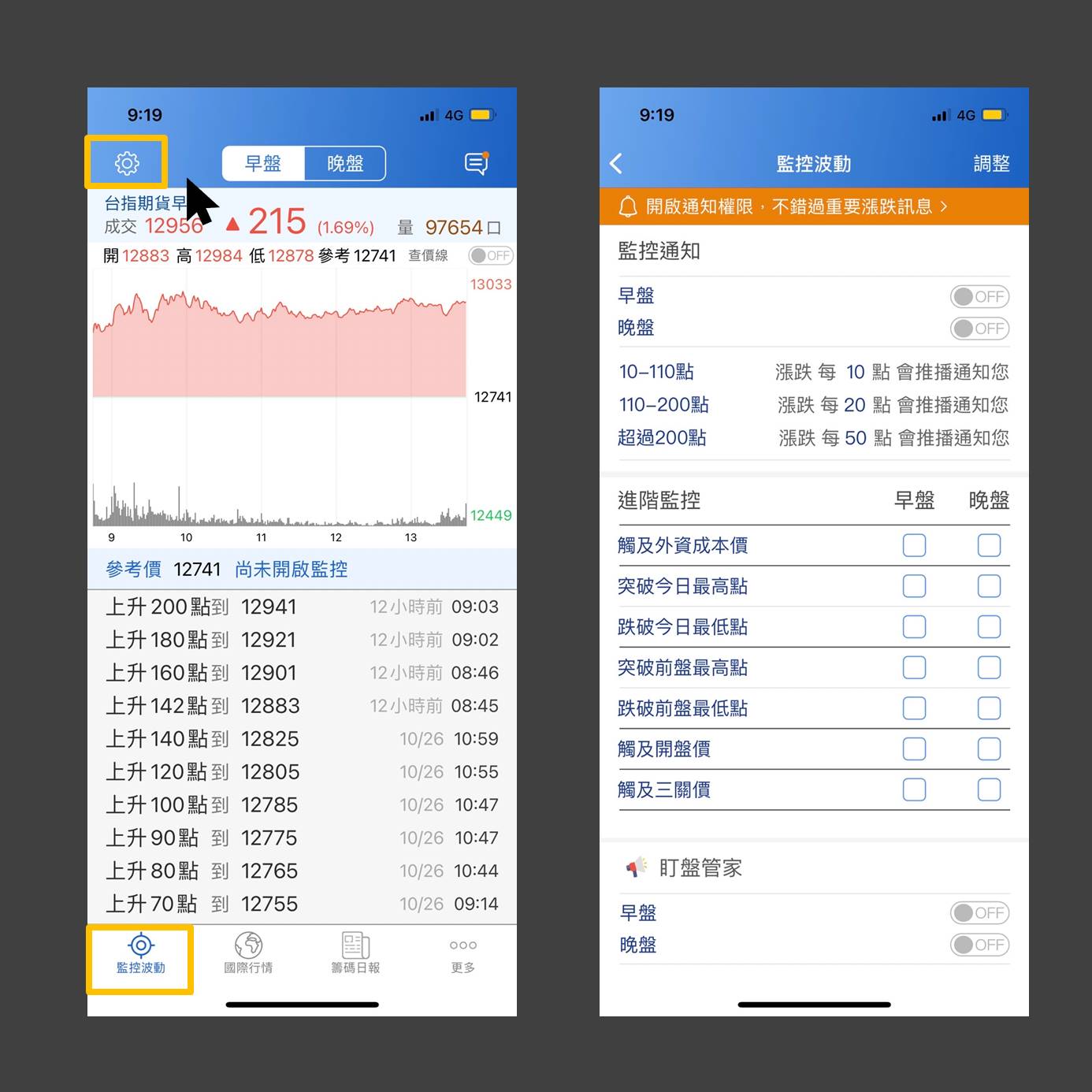The height and width of the screenshot is (1092, 1092).
Task: Select 監控波動 target icon in bottom bar
Action: click(141, 945)
